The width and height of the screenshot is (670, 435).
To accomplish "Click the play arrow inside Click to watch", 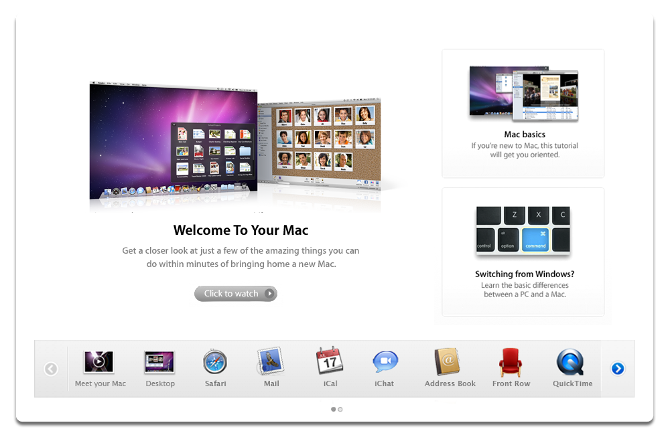I will click(x=269, y=294).
